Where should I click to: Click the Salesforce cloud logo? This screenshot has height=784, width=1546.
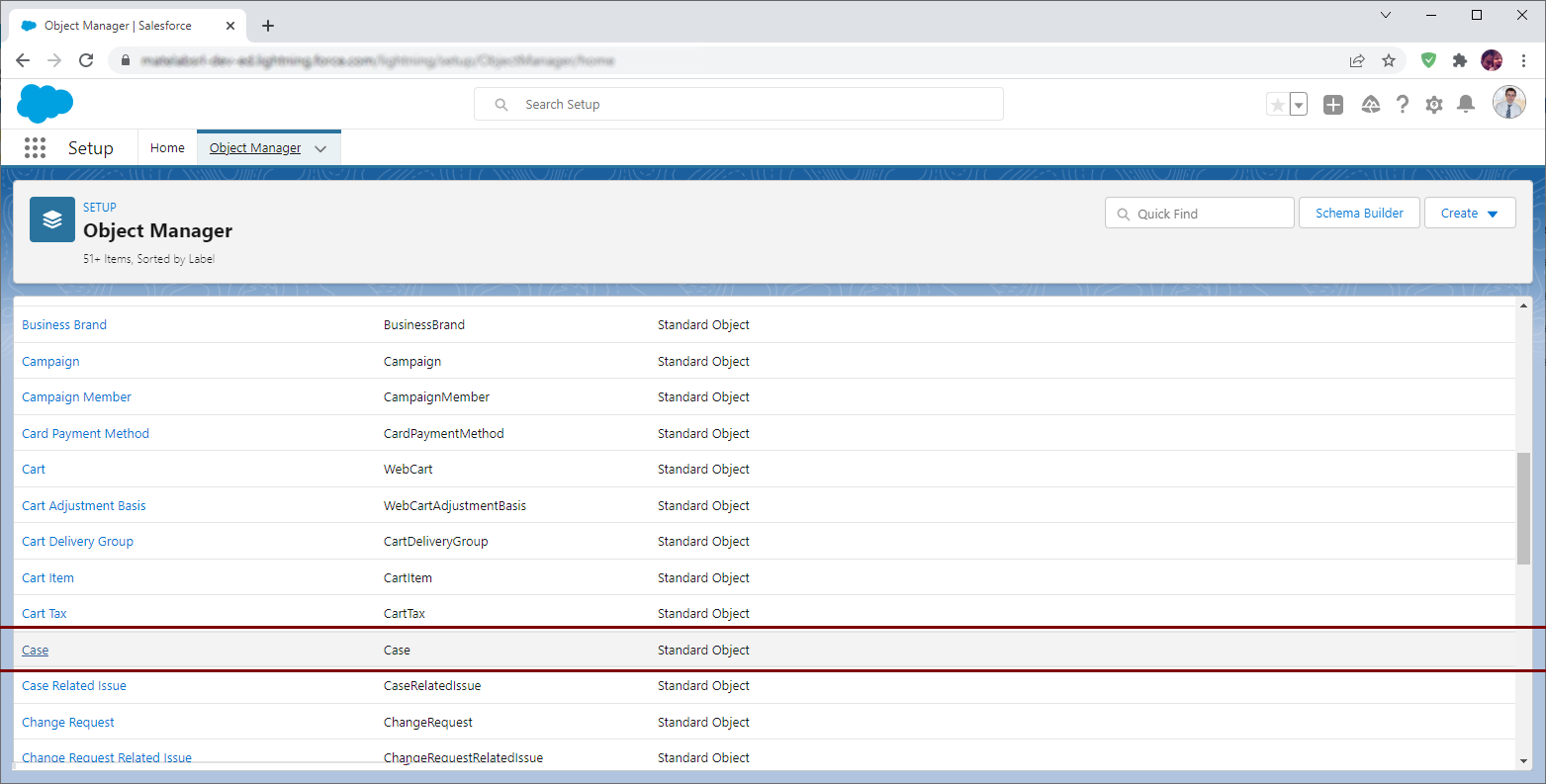click(x=45, y=103)
